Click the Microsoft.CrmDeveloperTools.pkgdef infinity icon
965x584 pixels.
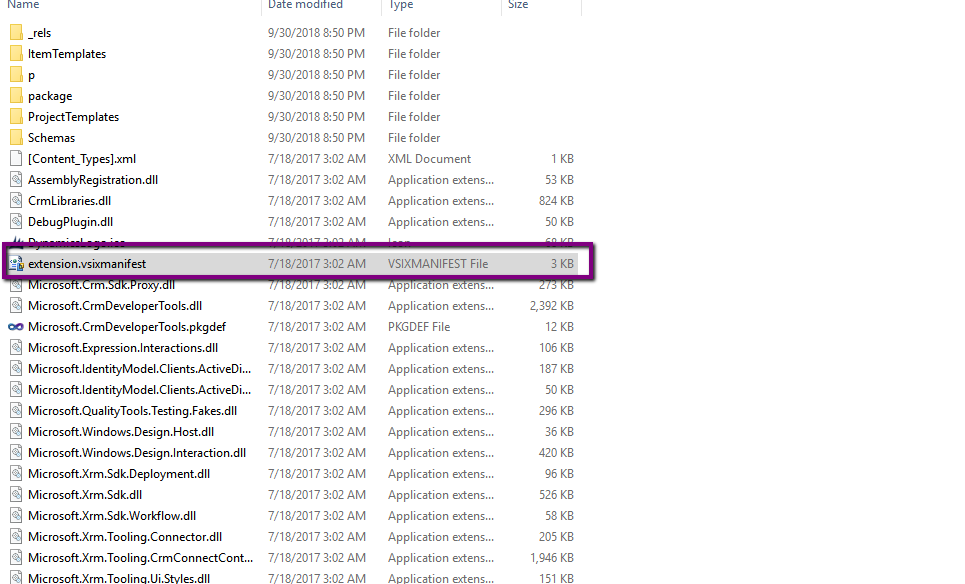[16, 327]
